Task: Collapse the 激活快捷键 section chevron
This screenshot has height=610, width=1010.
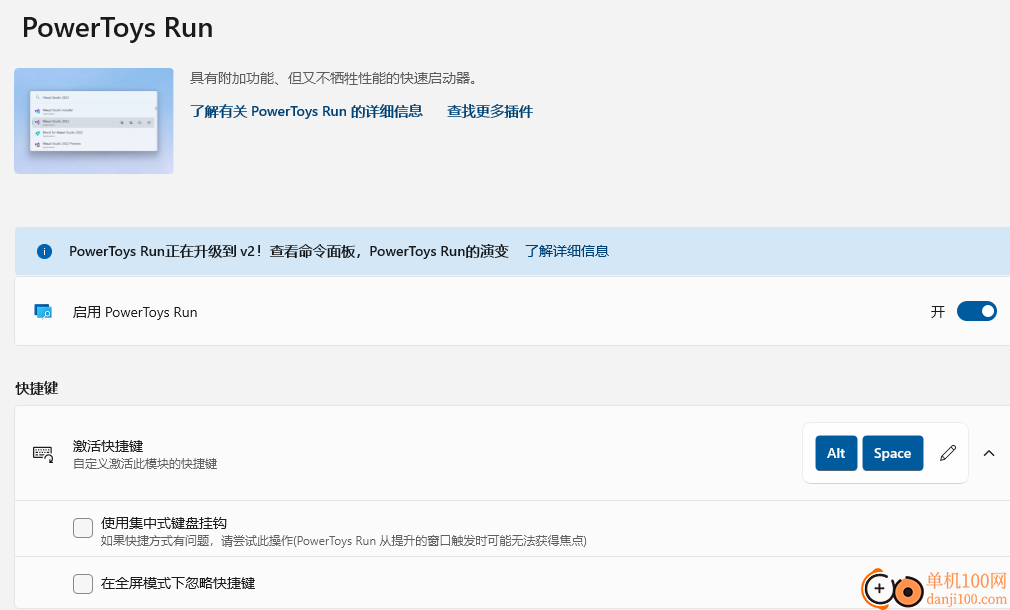Action: tap(989, 453)
